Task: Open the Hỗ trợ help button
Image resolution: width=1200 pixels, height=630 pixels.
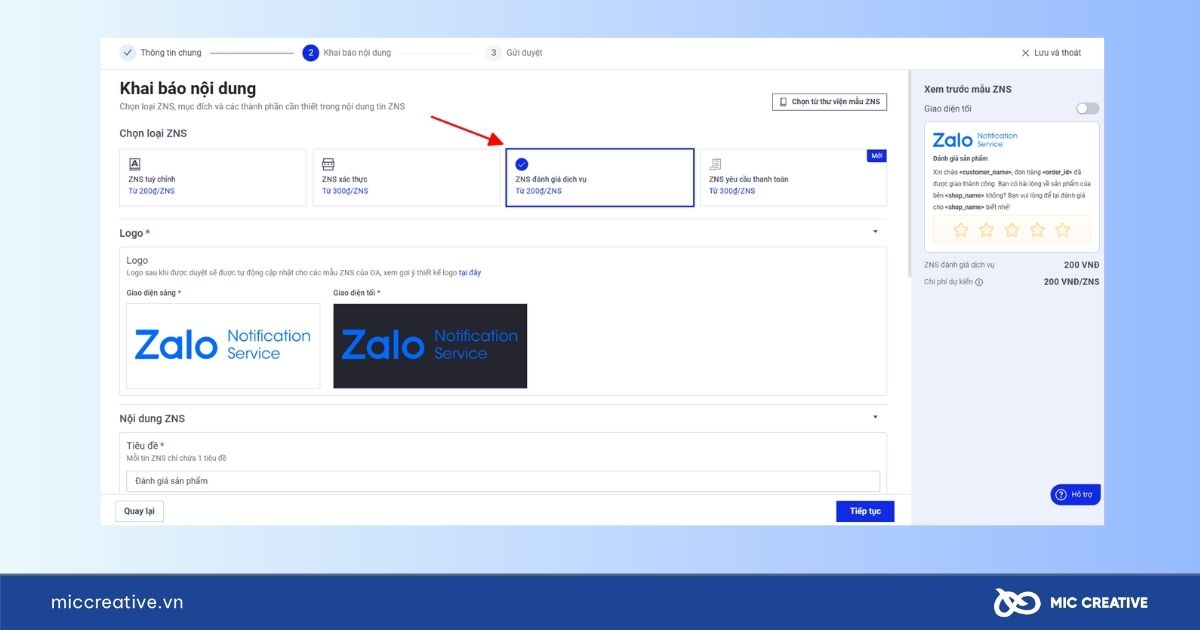Action: [1075, 494]
